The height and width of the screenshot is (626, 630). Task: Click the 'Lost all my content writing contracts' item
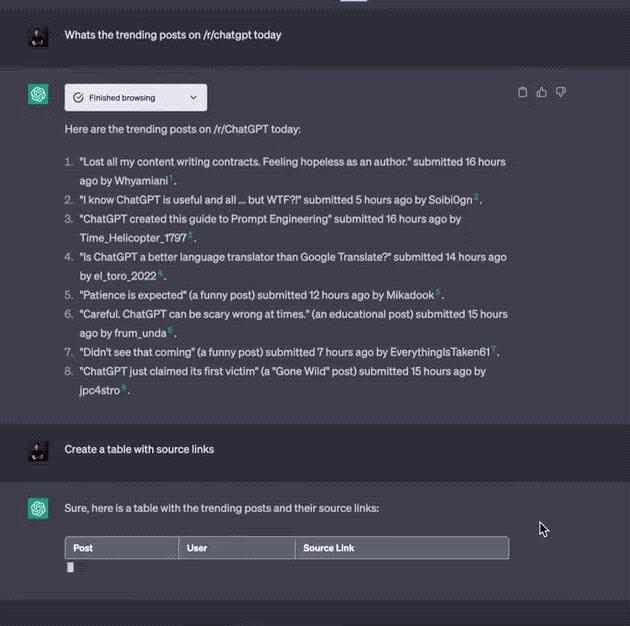[x=292, y=171]
